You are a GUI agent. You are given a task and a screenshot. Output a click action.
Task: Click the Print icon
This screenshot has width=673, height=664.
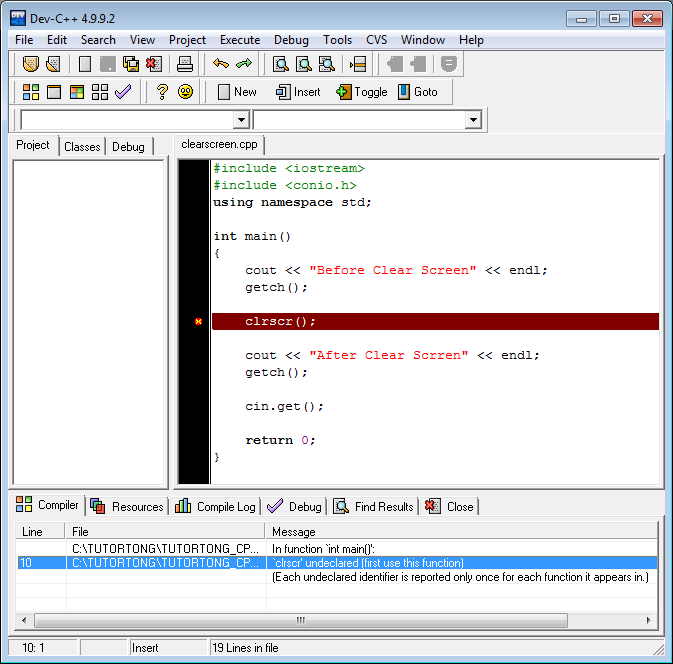[x=185, y=64]
